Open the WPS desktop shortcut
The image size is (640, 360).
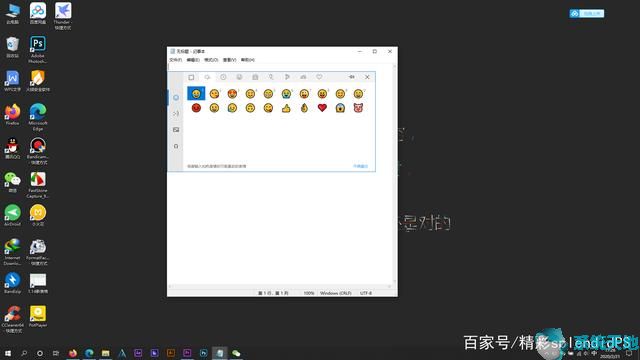tap(12, 80)
